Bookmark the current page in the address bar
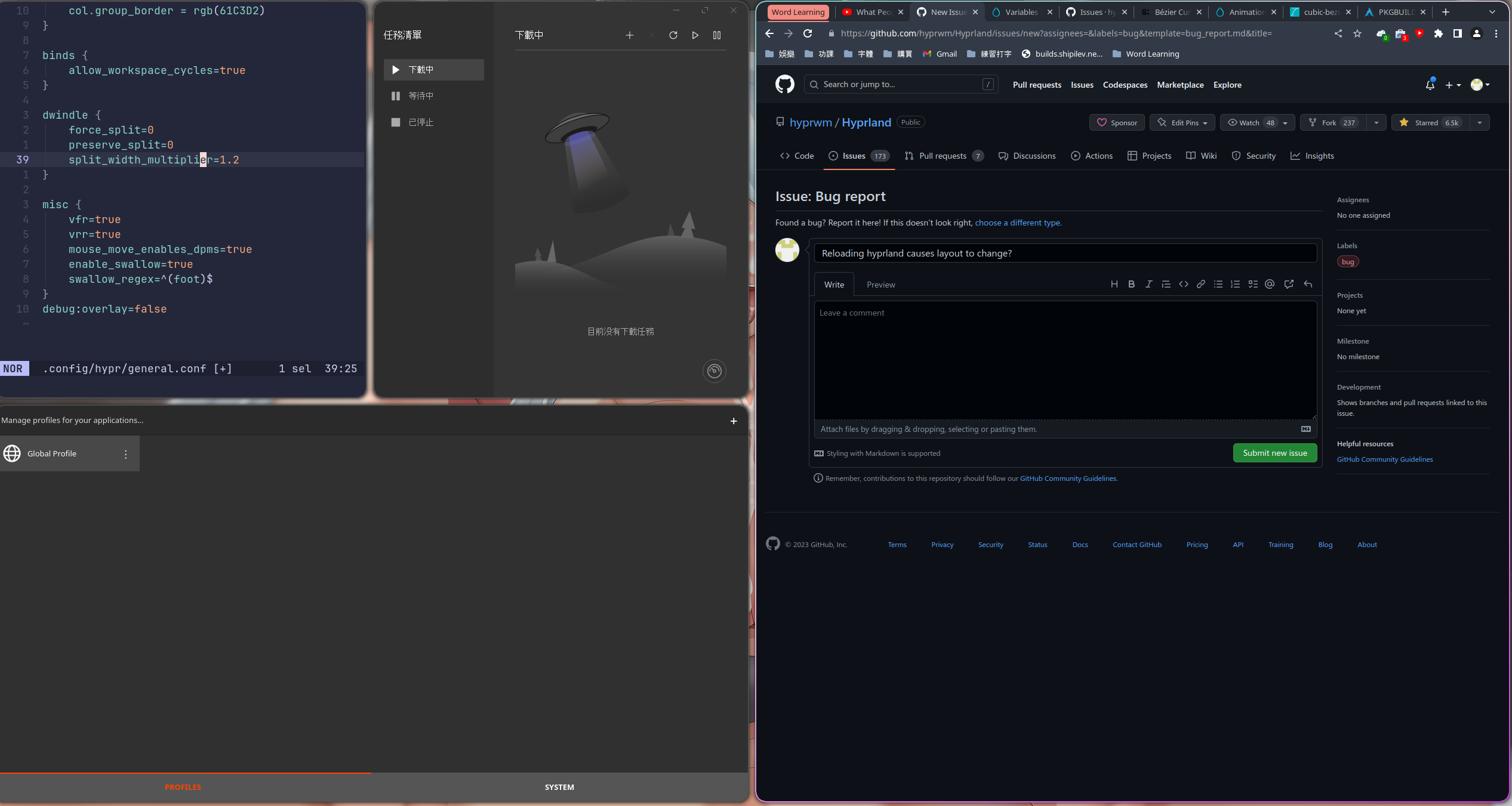1512x806 pixels. tap(1357, 33)
